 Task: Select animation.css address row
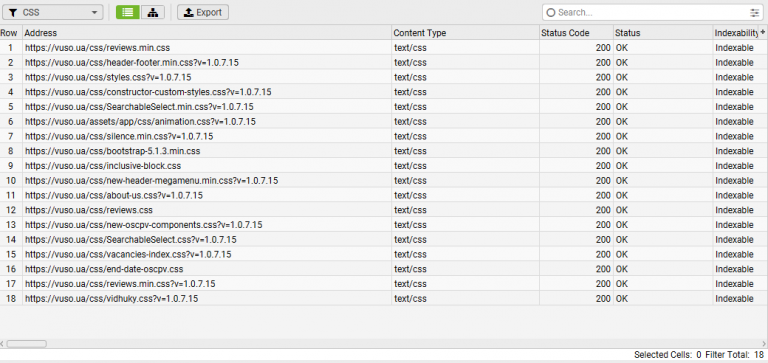pos(207,121)
